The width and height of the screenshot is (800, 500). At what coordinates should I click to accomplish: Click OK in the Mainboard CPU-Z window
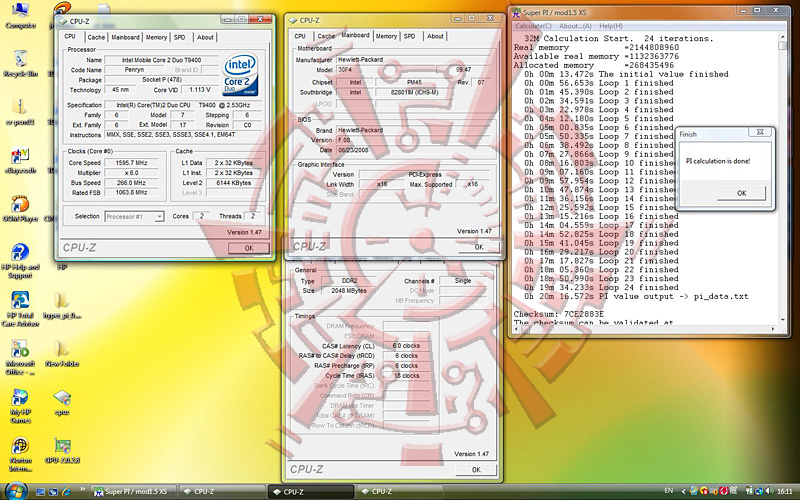click(x=479, y=247)
